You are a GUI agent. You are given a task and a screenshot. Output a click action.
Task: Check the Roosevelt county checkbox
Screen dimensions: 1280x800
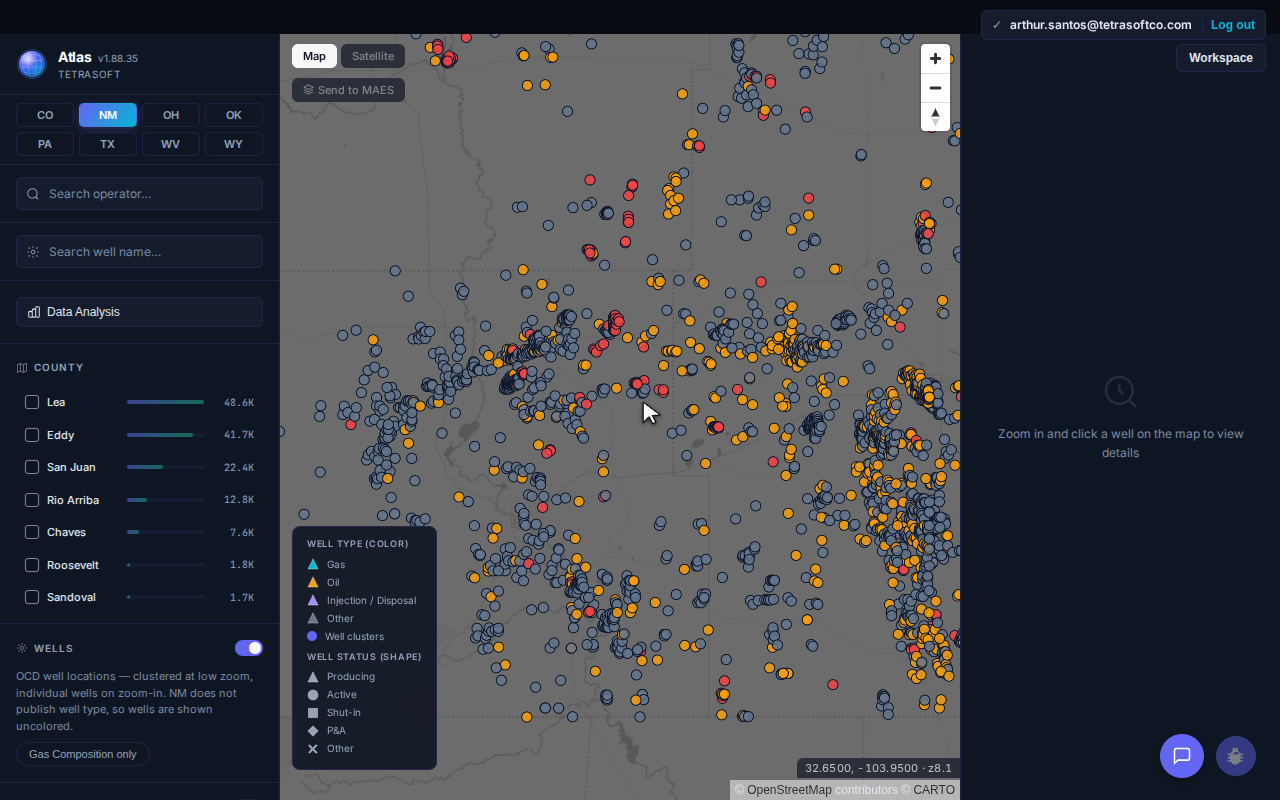click(32, 565)
